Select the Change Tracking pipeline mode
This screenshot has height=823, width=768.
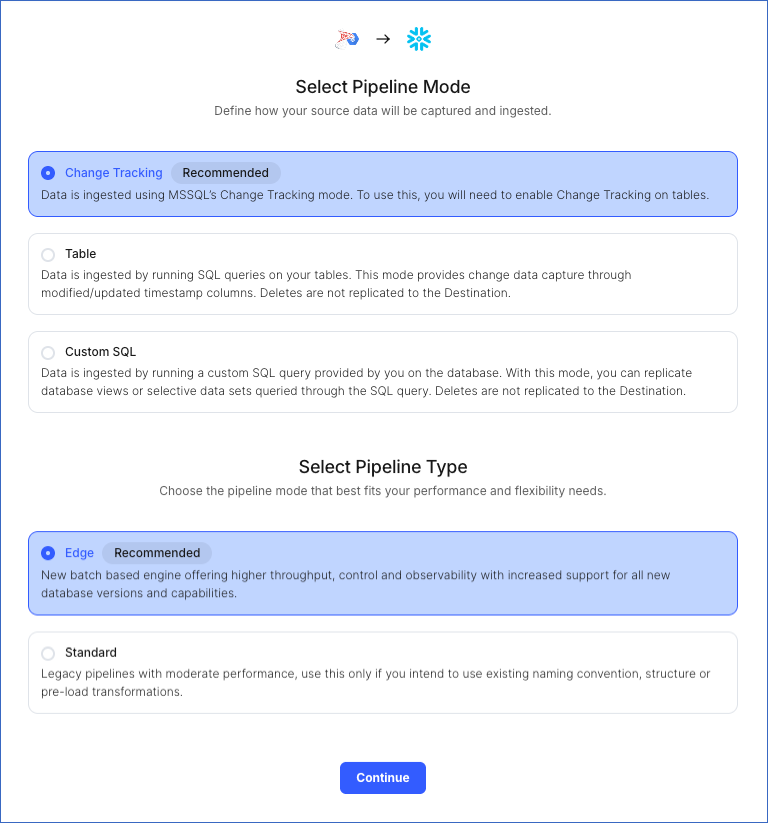tap(48, 172)
